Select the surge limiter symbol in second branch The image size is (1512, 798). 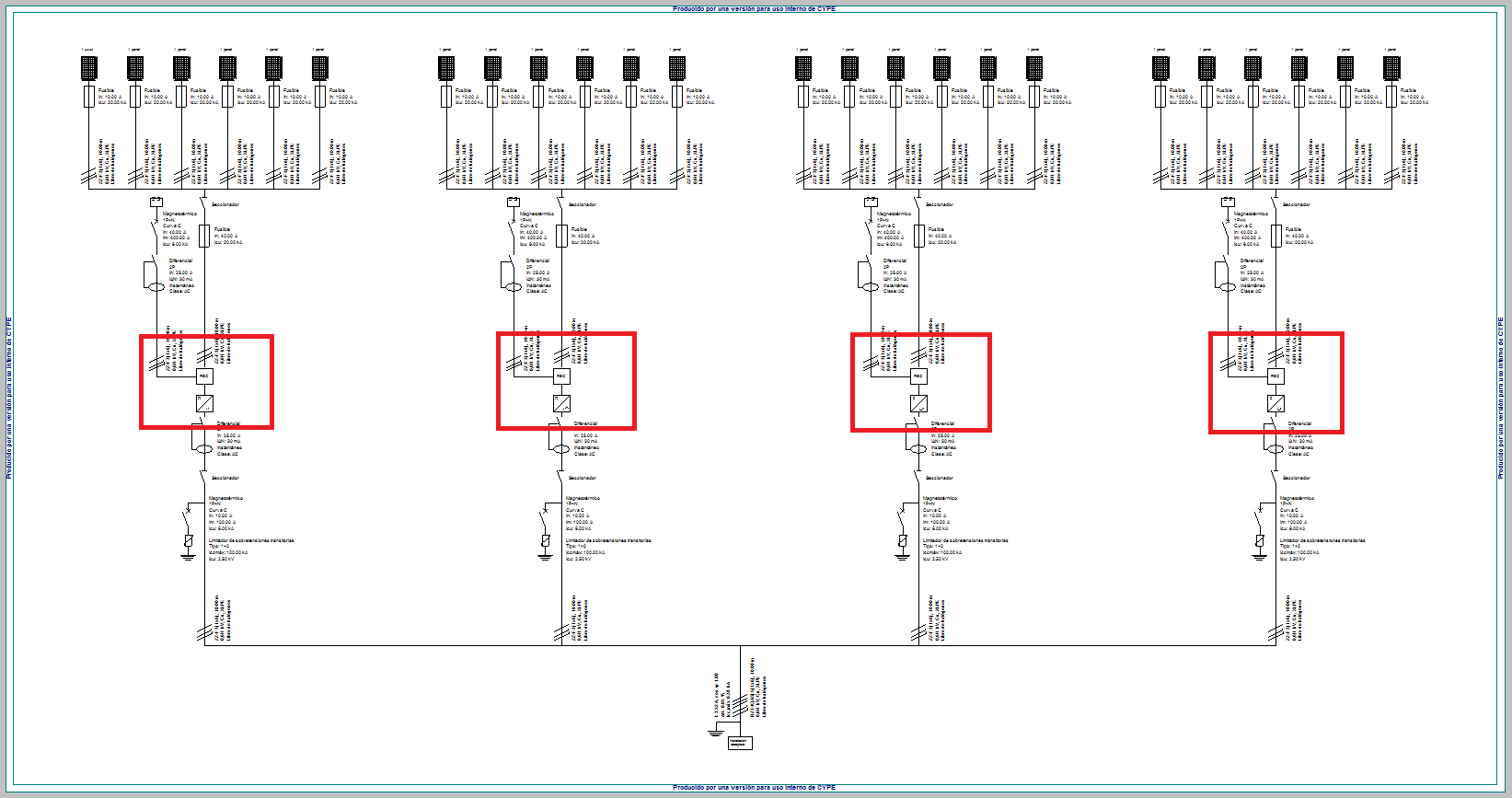coord(546,540)
